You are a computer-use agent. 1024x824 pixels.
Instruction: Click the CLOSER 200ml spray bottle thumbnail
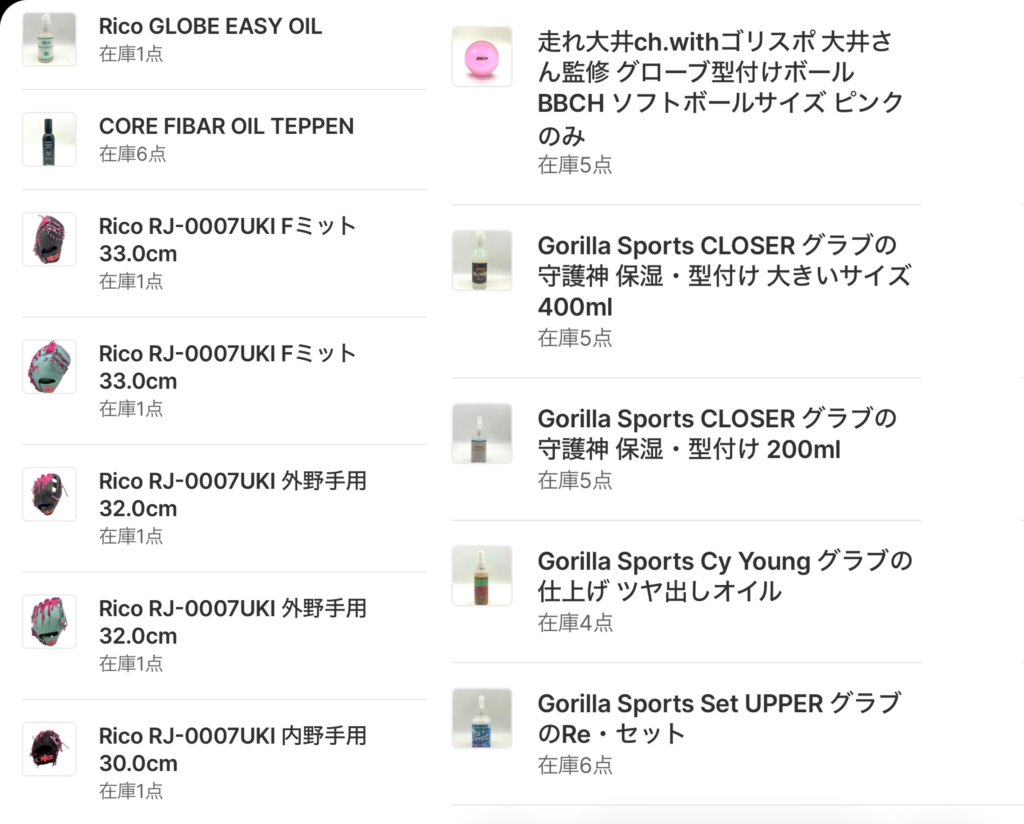[481, 433]
